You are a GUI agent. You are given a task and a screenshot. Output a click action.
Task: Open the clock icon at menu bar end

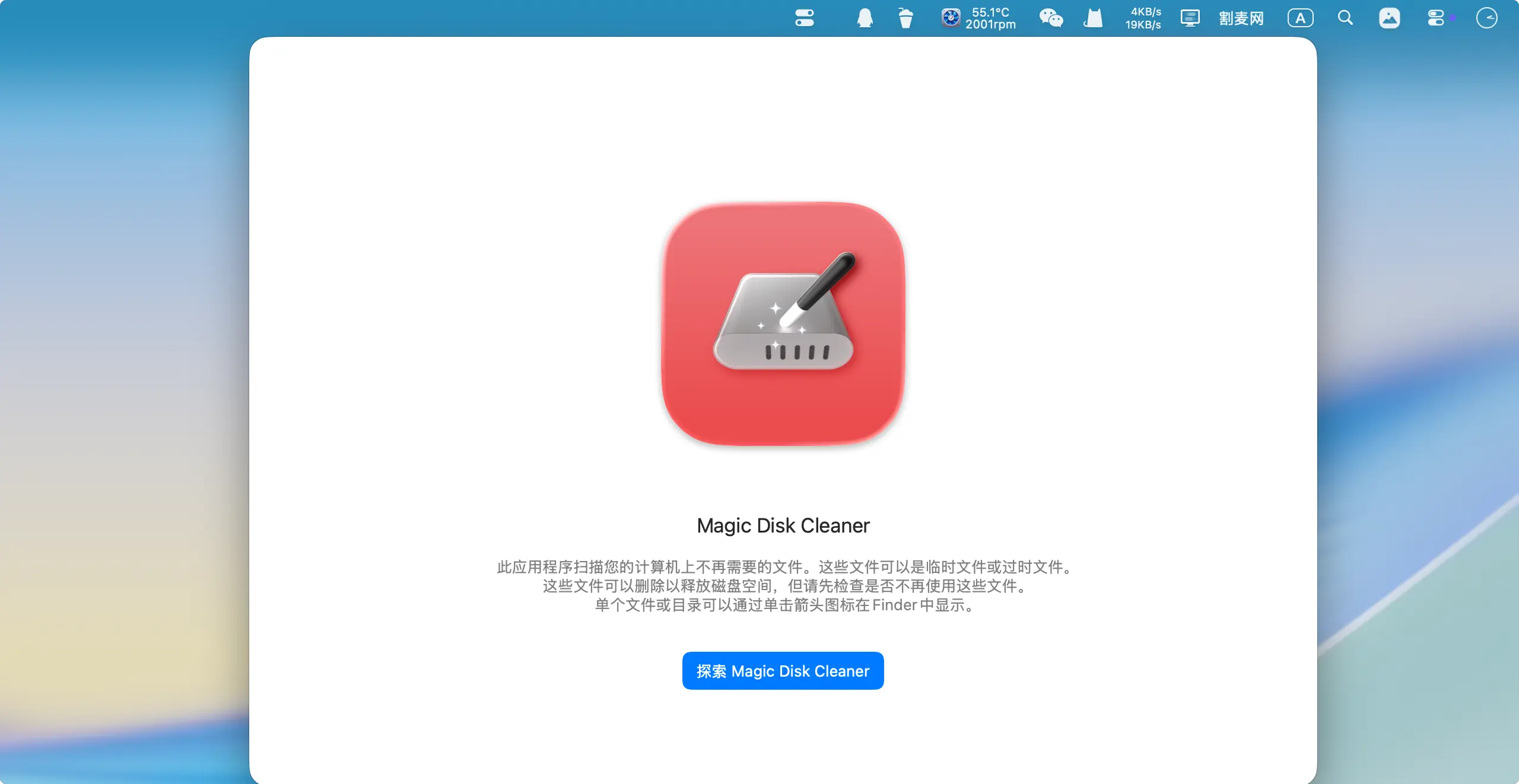point(1486,18)
